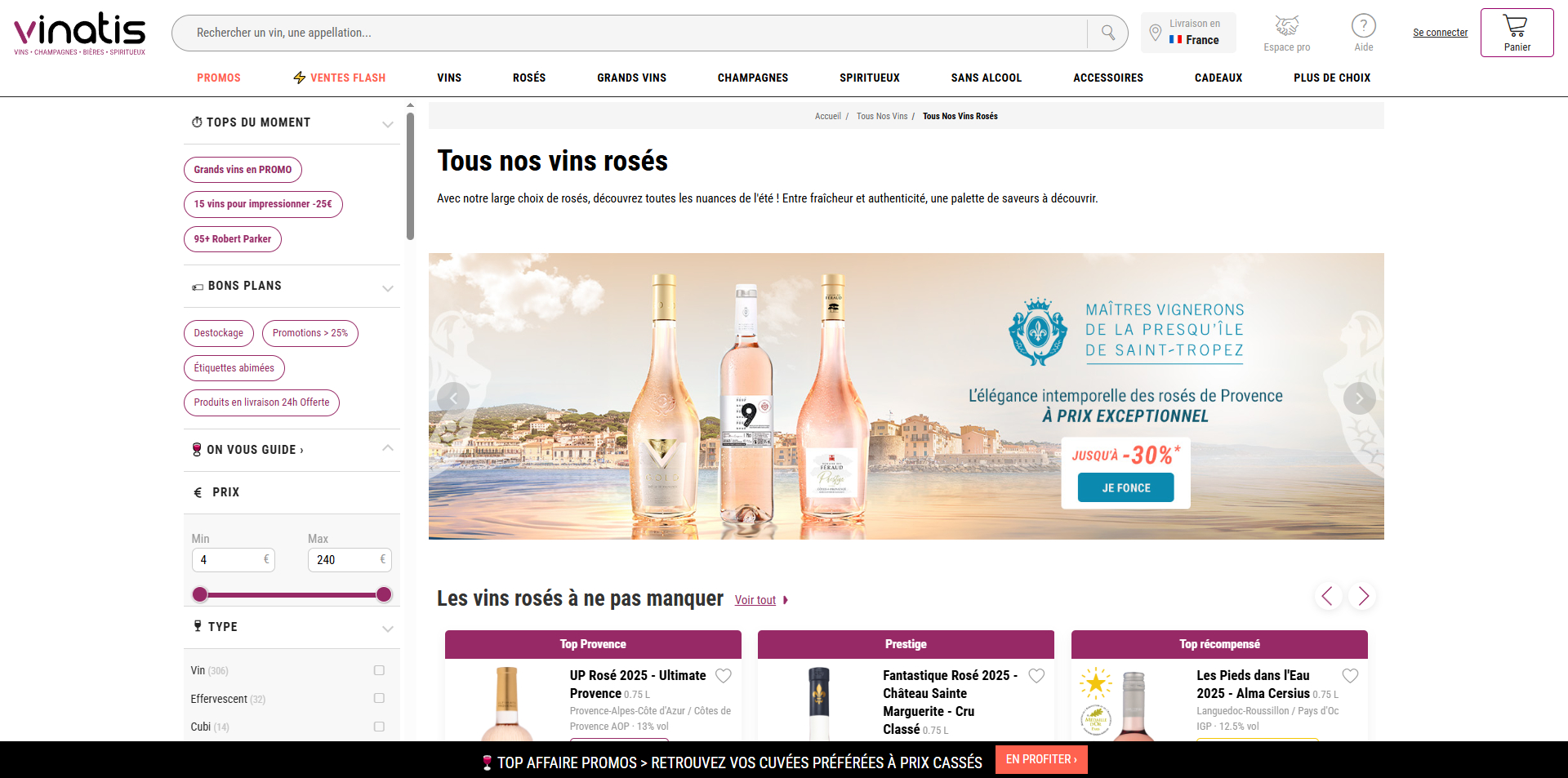1568x778 pixels.
Task: Select Destockage filter chip
Action: pyautogui.click(x=218, y=333)
